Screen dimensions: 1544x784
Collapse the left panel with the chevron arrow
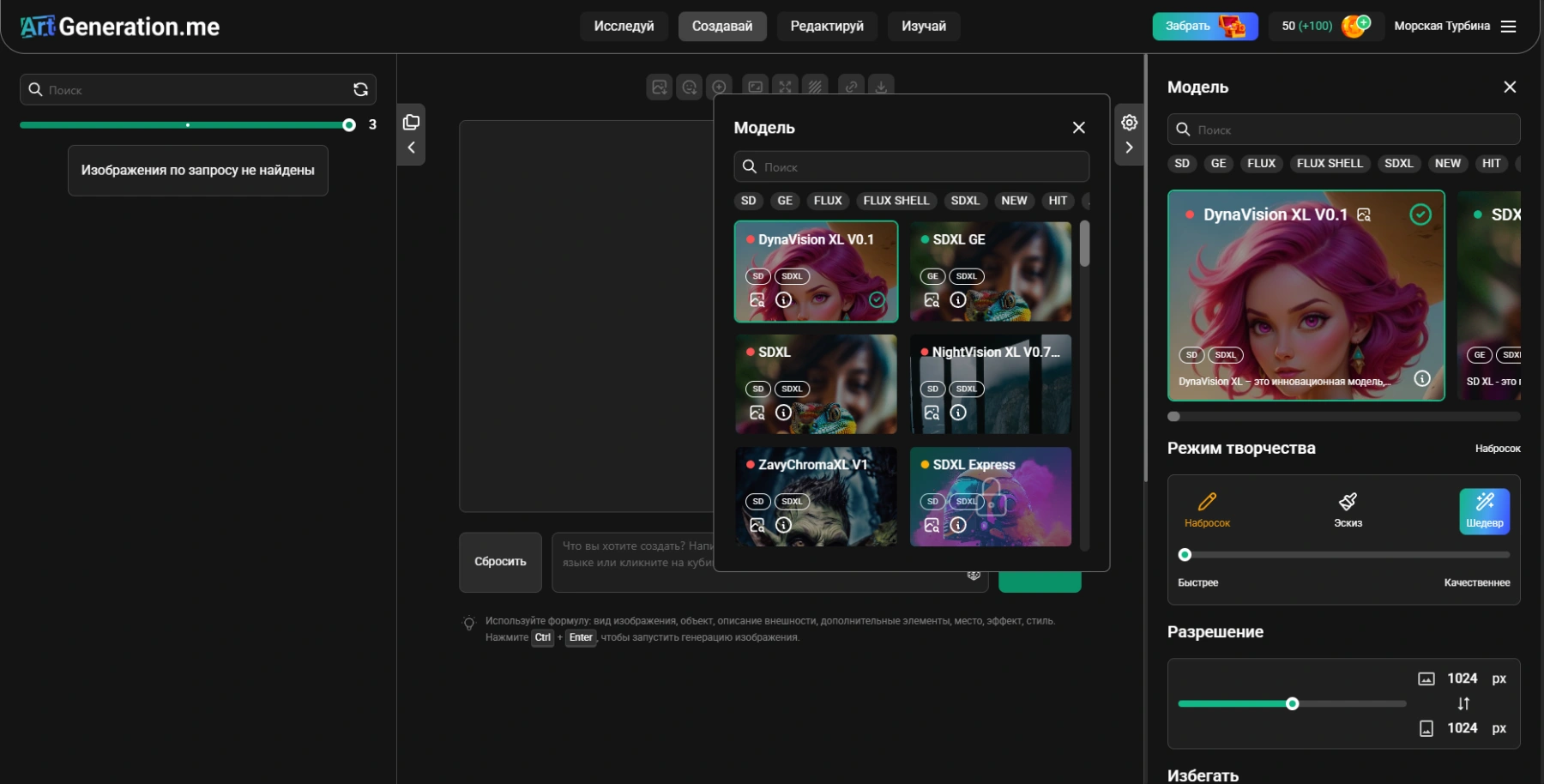411,147
